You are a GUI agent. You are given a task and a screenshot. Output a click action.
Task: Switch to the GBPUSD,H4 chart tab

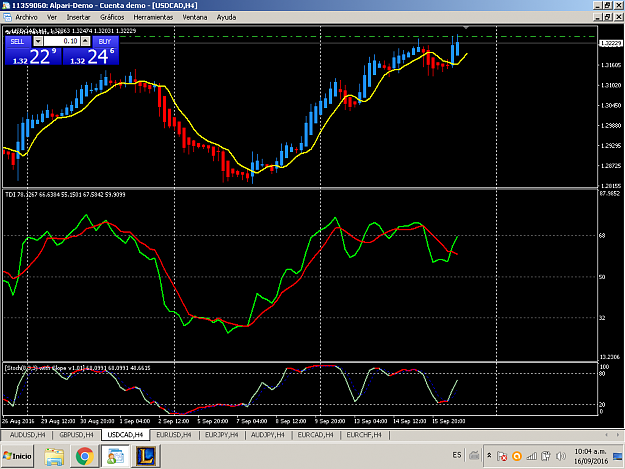click(x=77, y=435)
